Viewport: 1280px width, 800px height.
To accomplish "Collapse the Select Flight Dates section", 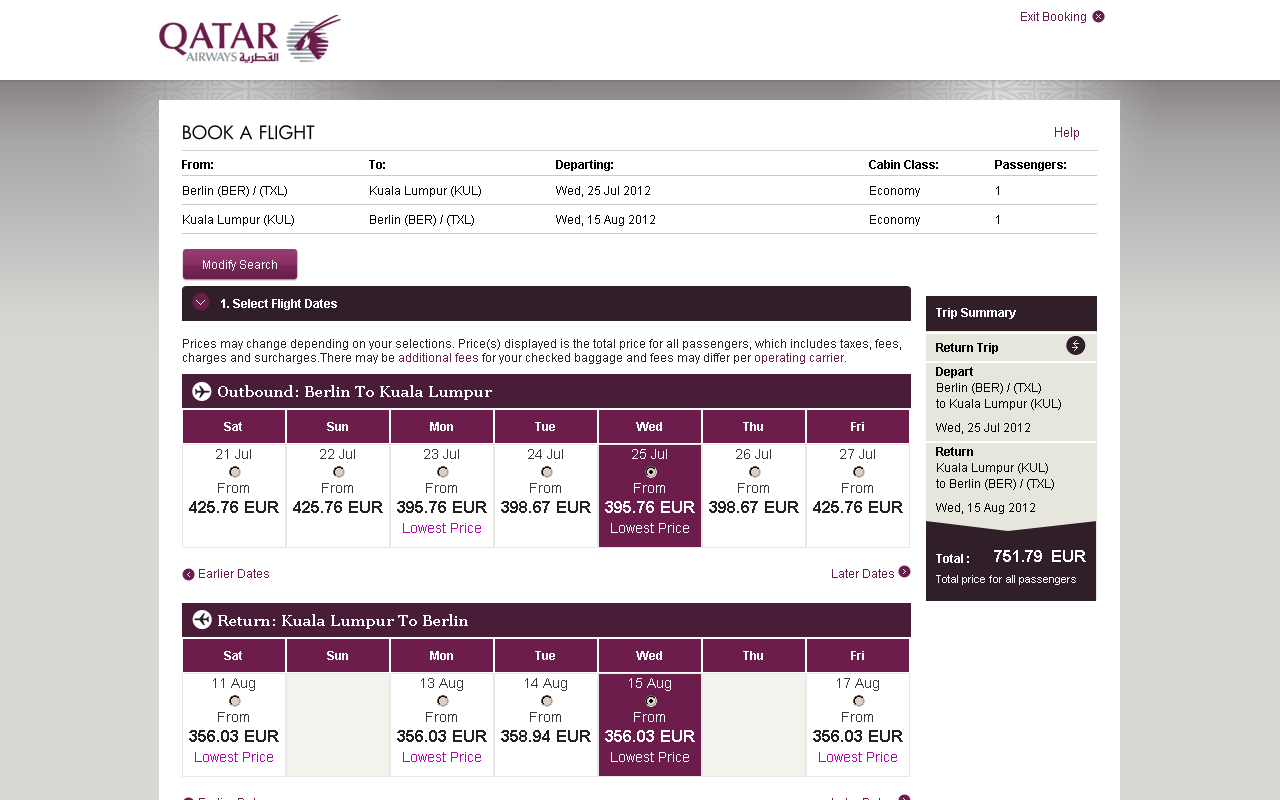I will (x=201, y=302).
